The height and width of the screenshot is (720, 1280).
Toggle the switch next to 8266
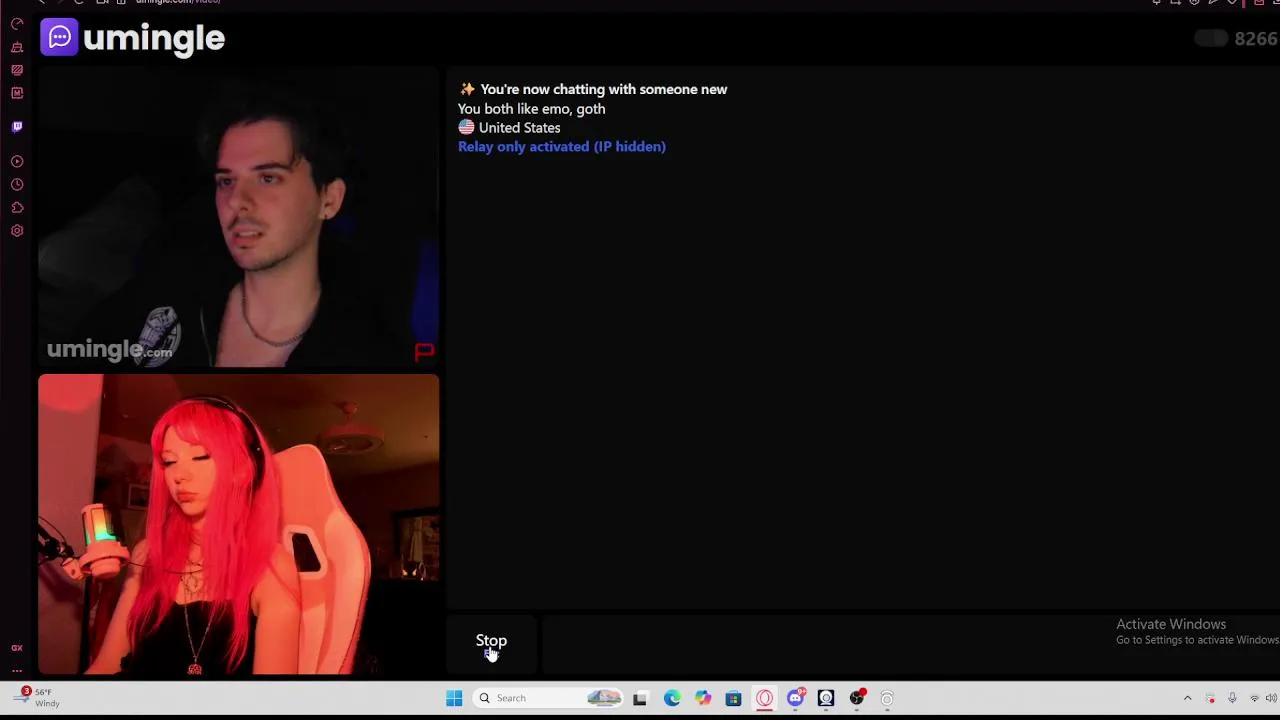coord(1211,39)
